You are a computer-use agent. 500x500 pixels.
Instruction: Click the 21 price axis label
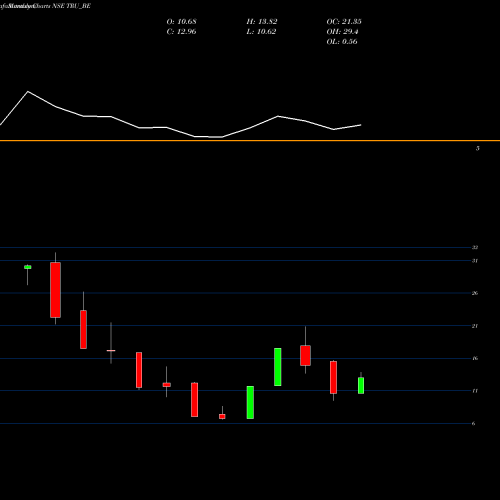point(475,326)
